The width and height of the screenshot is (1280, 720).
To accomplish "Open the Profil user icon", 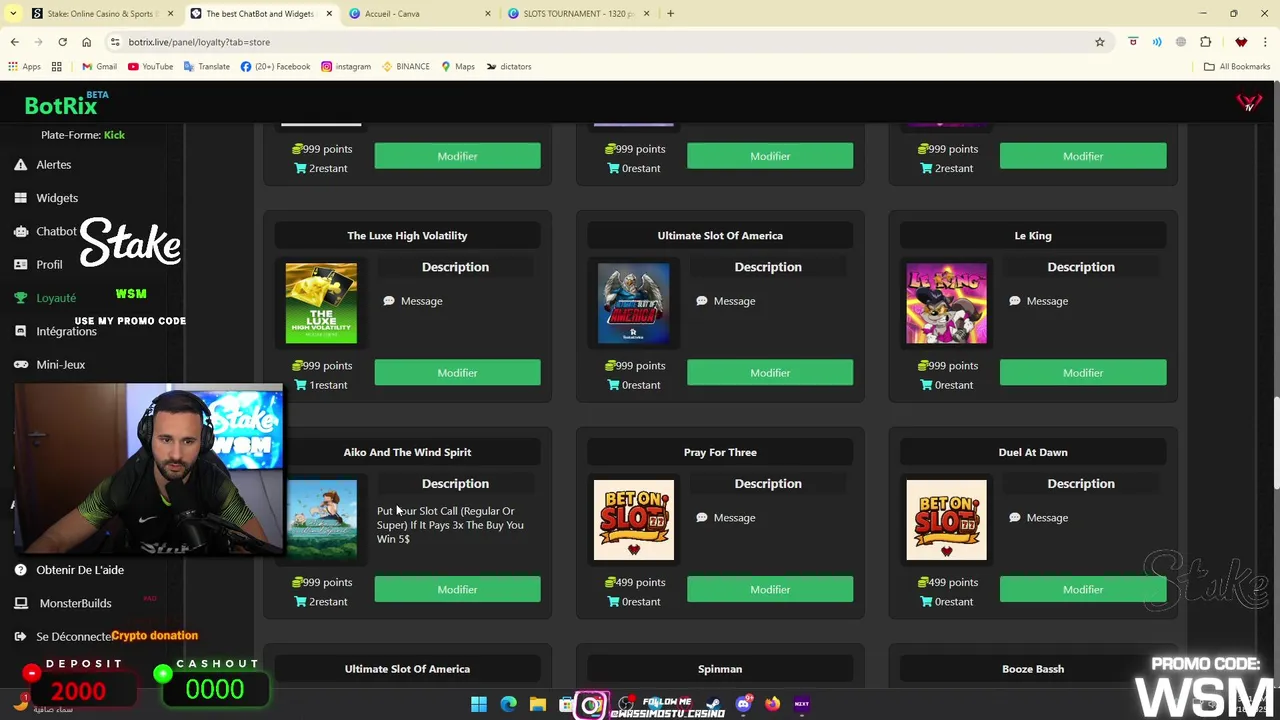I will tap(20, 265).
